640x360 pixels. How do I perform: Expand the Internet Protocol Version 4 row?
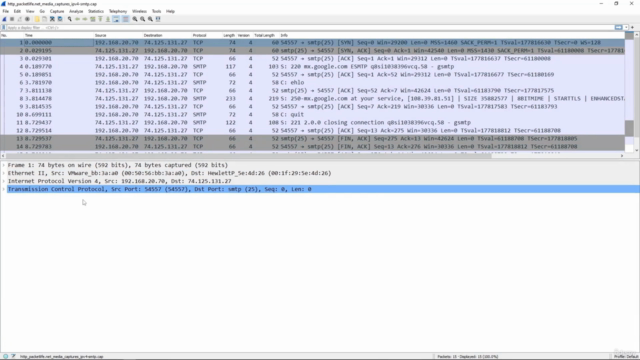click(x=4, y=181)
